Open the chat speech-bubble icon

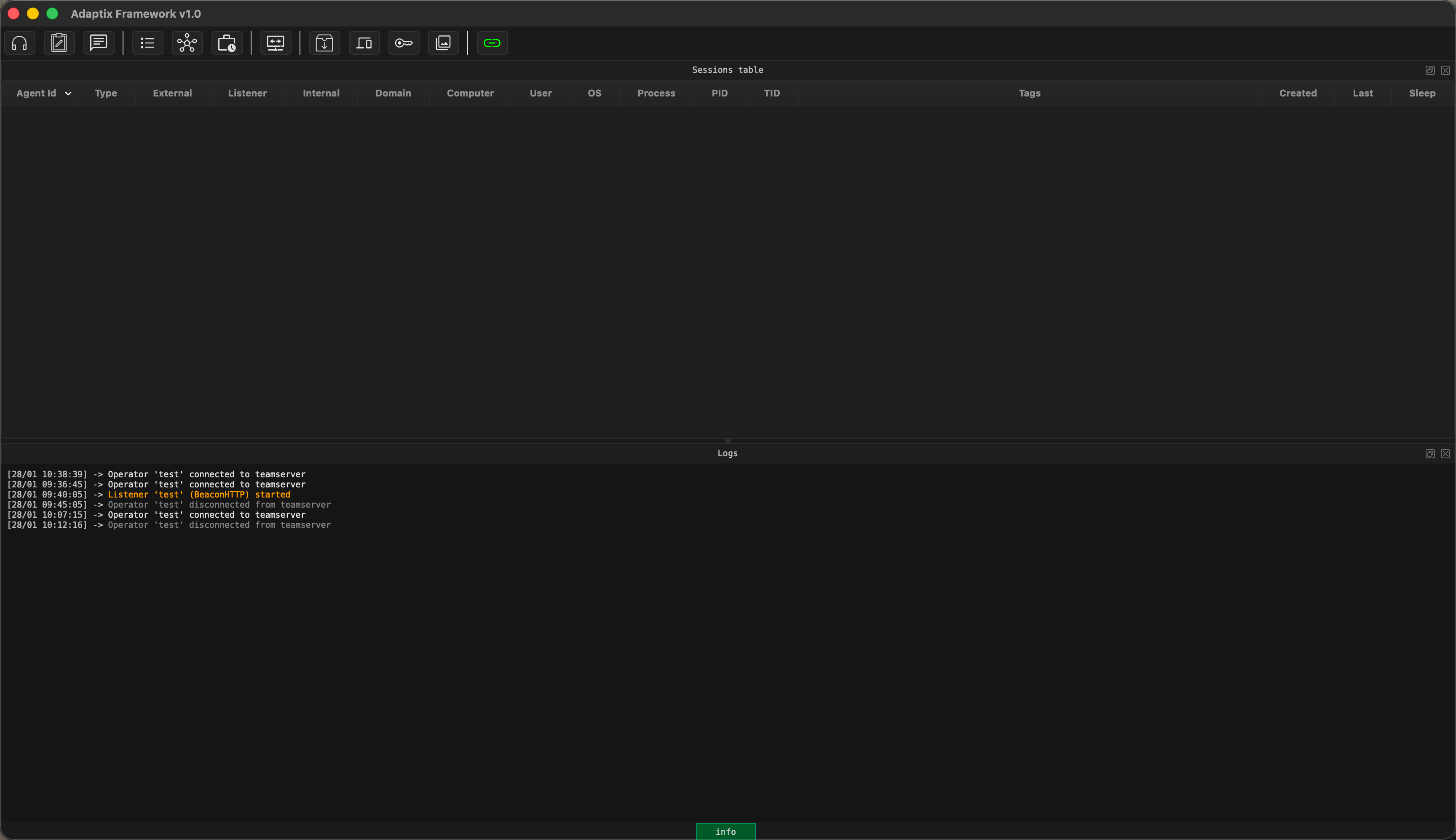tap(99, 43)
